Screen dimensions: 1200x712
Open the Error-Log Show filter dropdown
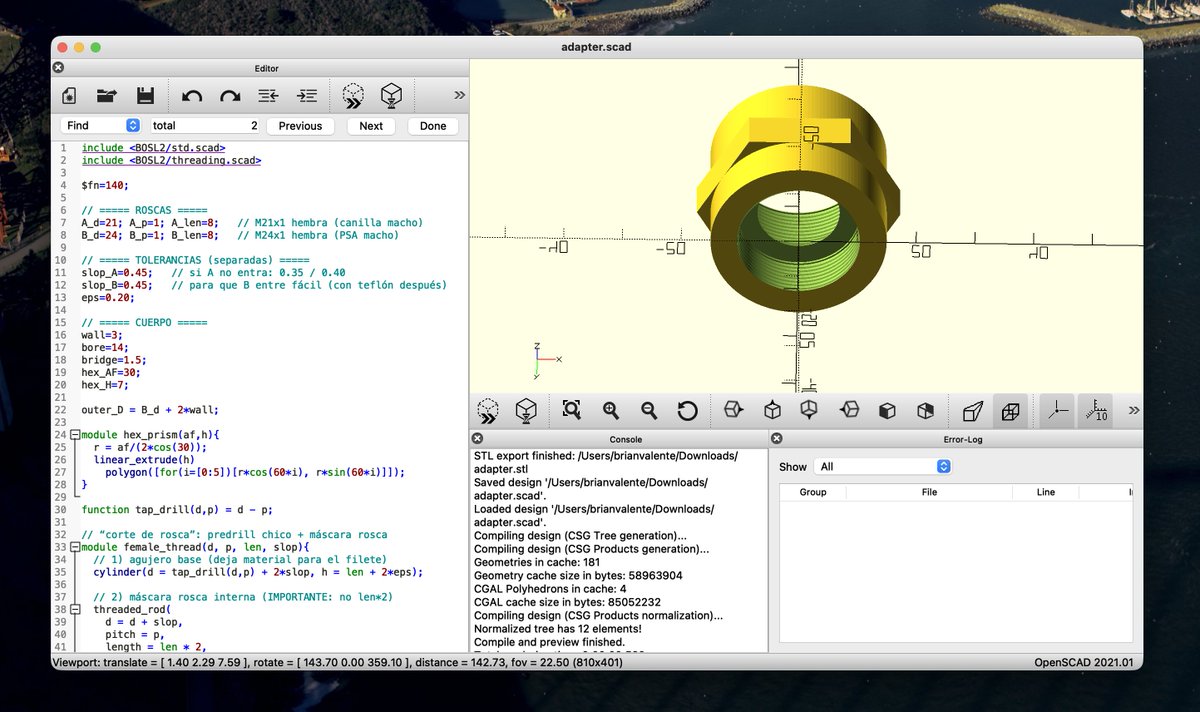tap(883, 466)
